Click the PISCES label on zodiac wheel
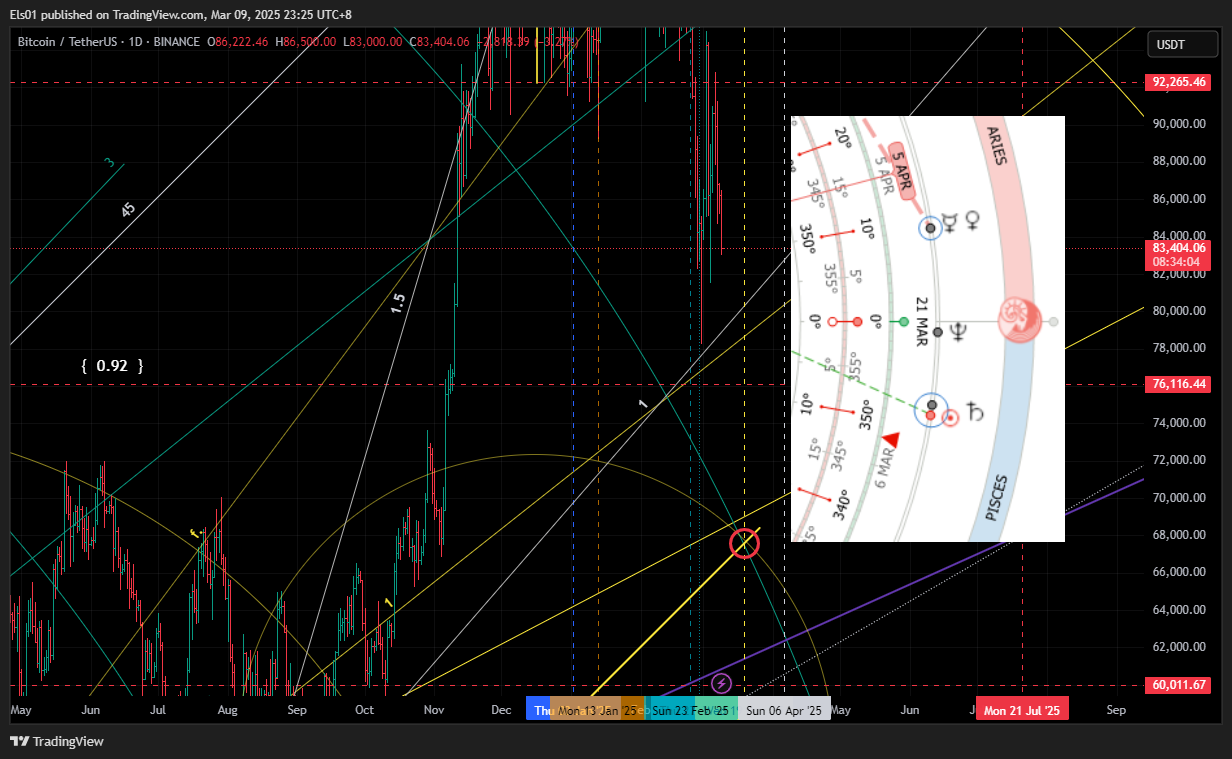 coord(997,498)
